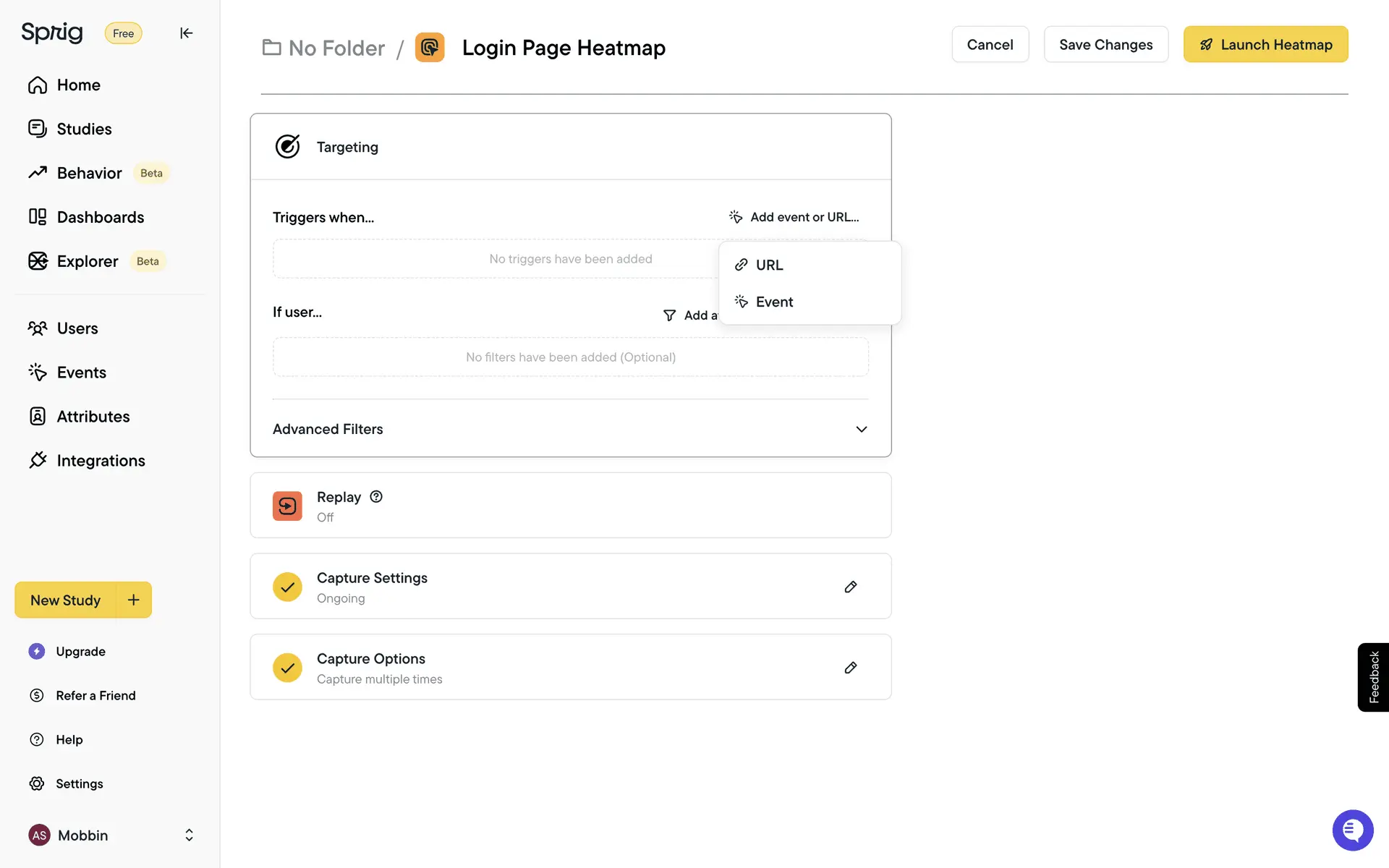The height and width of the screenshot is (868, 1389).
Task: Click the plus on the New Study button
Action: click(x=134, y=600)
